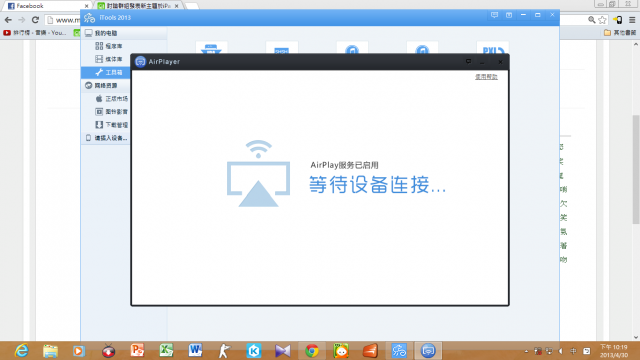This screenshot has width=640, height=360.
Task: Open Counter-Strike icon on the taskbar
Action: [224, 351]
